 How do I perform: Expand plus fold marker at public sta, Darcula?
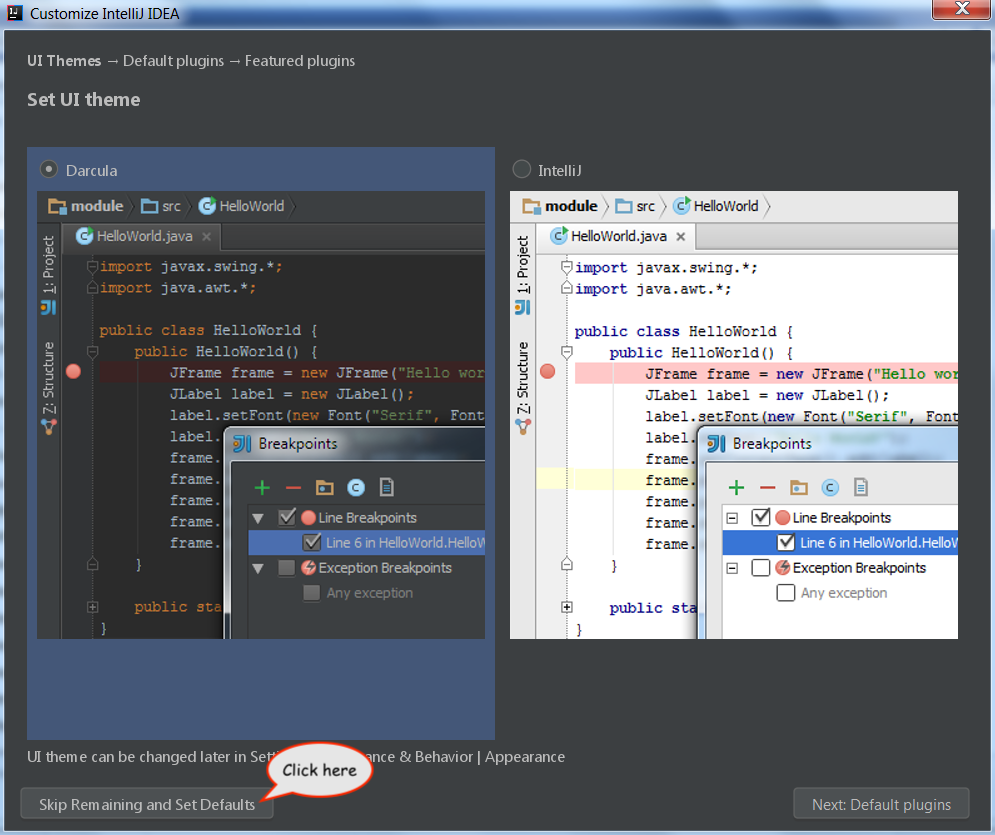pyautogui.click(x=92, y=607)
